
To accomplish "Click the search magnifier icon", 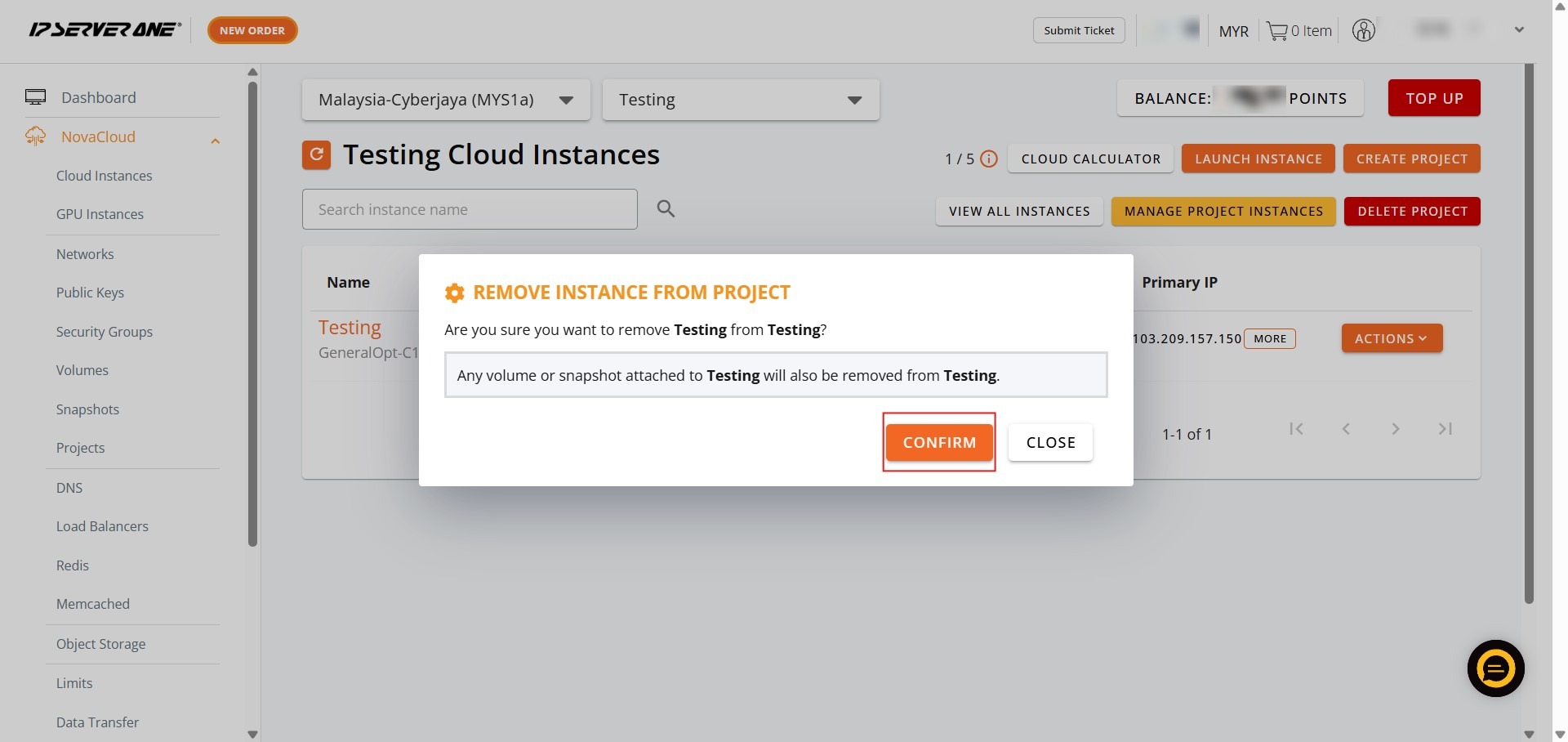I will [666, 209].
